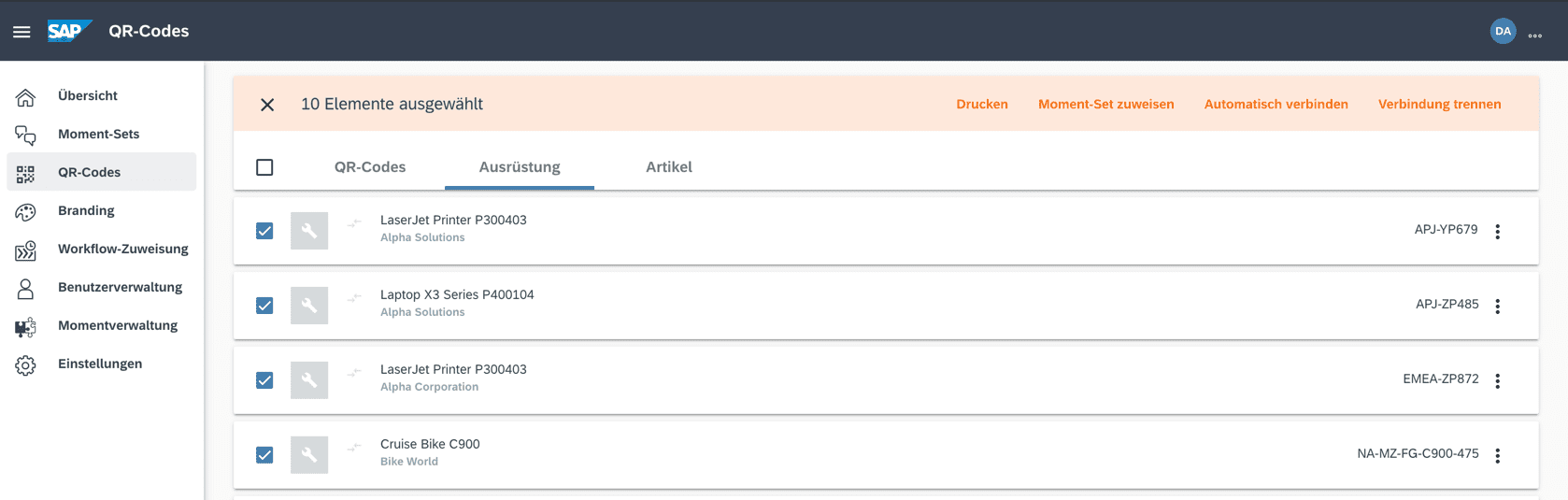Click the DA user avatar

click(1503, 31)
